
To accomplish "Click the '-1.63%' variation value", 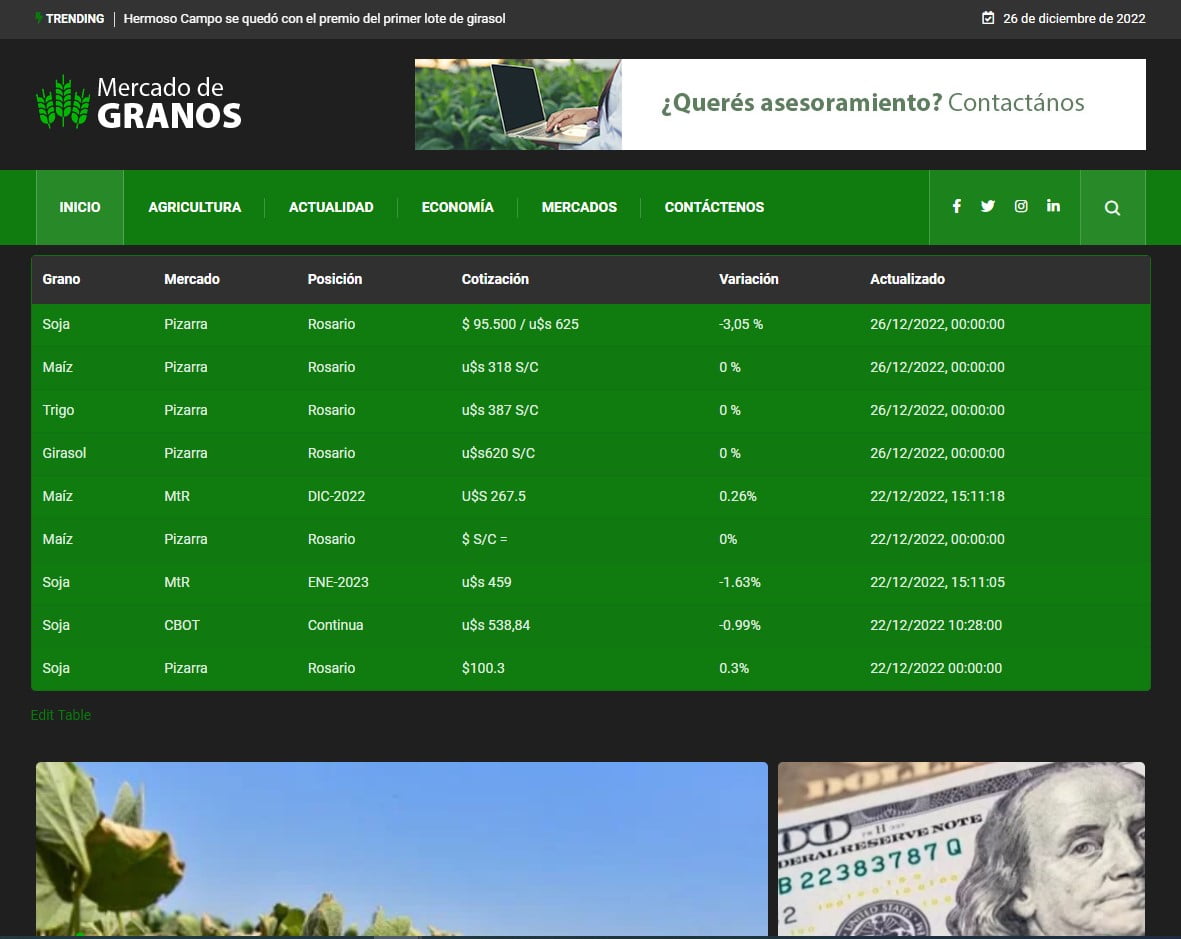I will (x=740, y=582).
